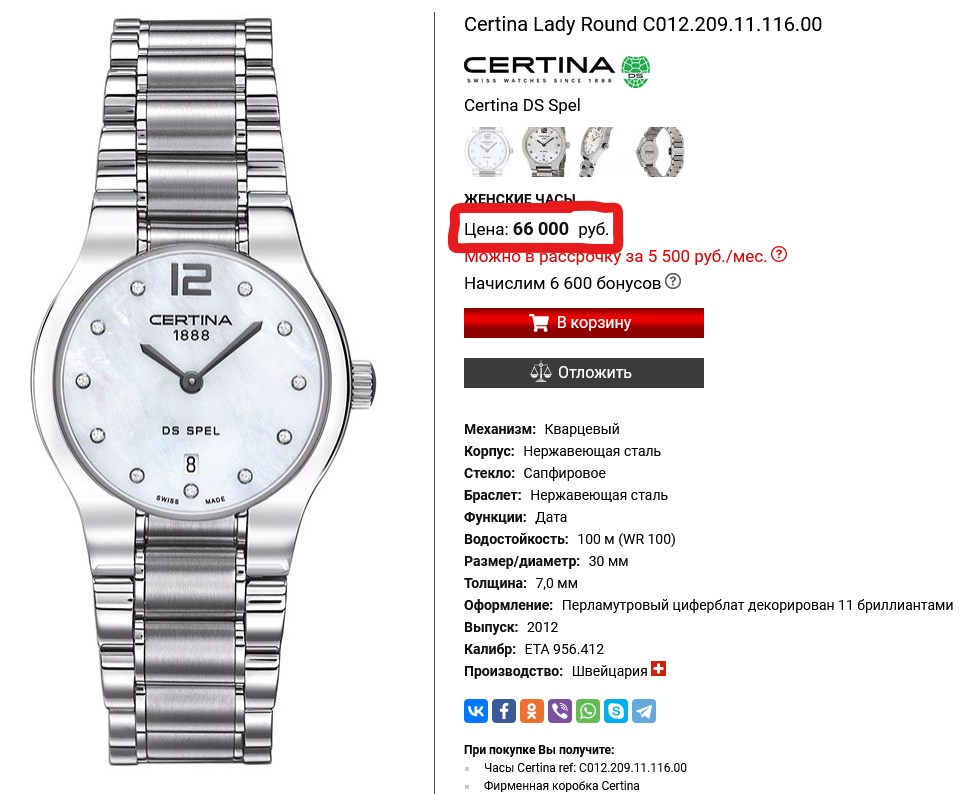Share the watch on VK
962x794 pixels.
(x=475, y=711)
